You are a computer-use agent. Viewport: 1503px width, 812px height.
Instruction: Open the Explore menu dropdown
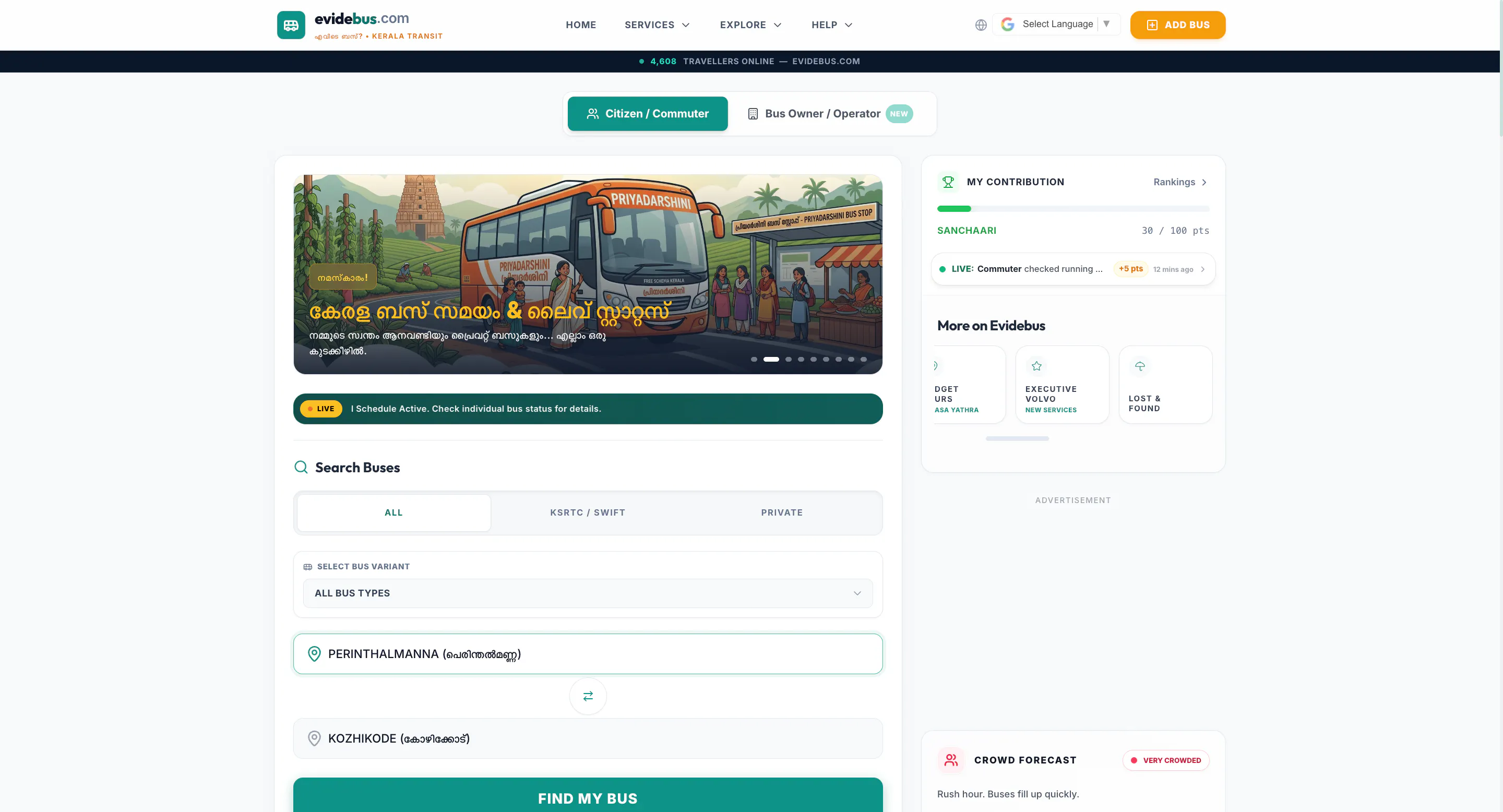[750, 25]
